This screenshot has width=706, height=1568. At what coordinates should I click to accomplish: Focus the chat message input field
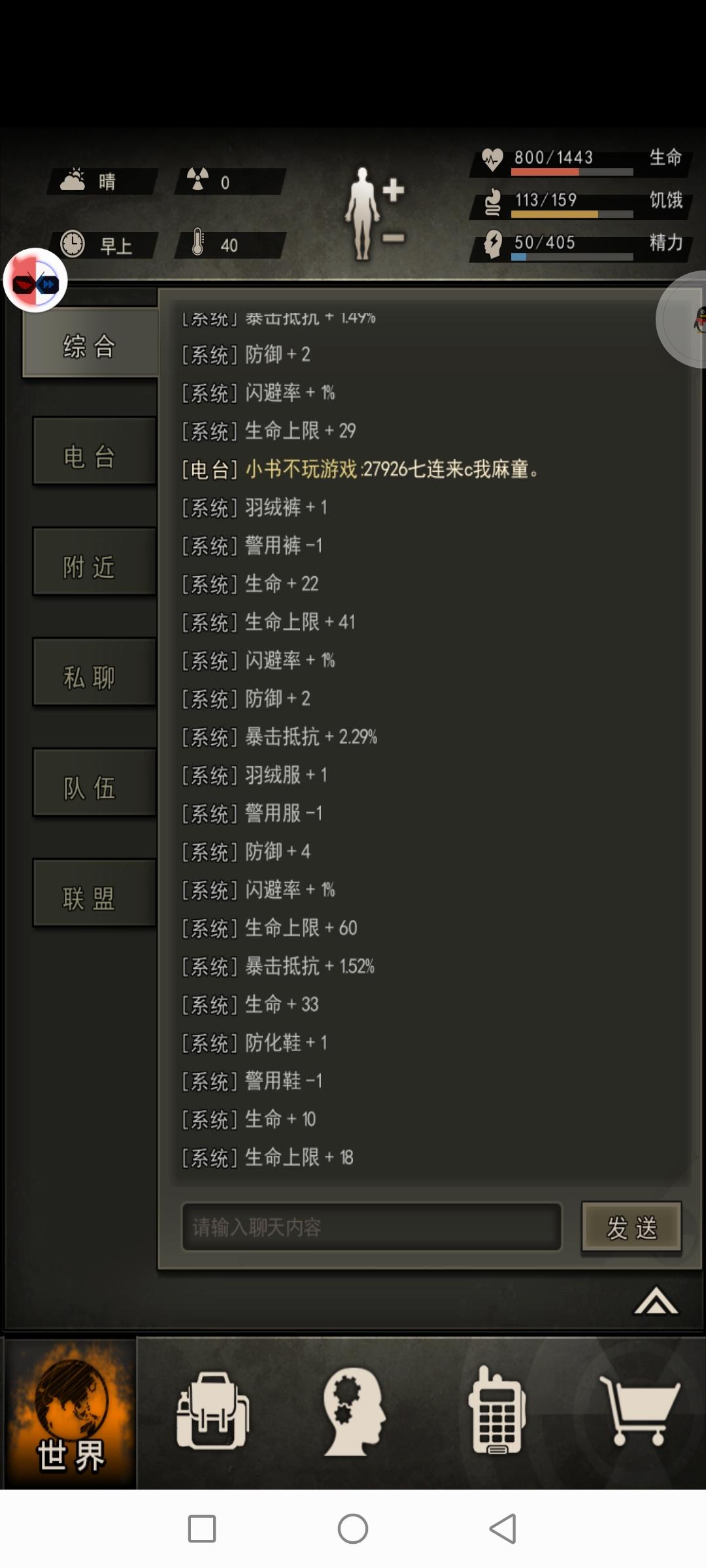click(x=371, y=1227)
